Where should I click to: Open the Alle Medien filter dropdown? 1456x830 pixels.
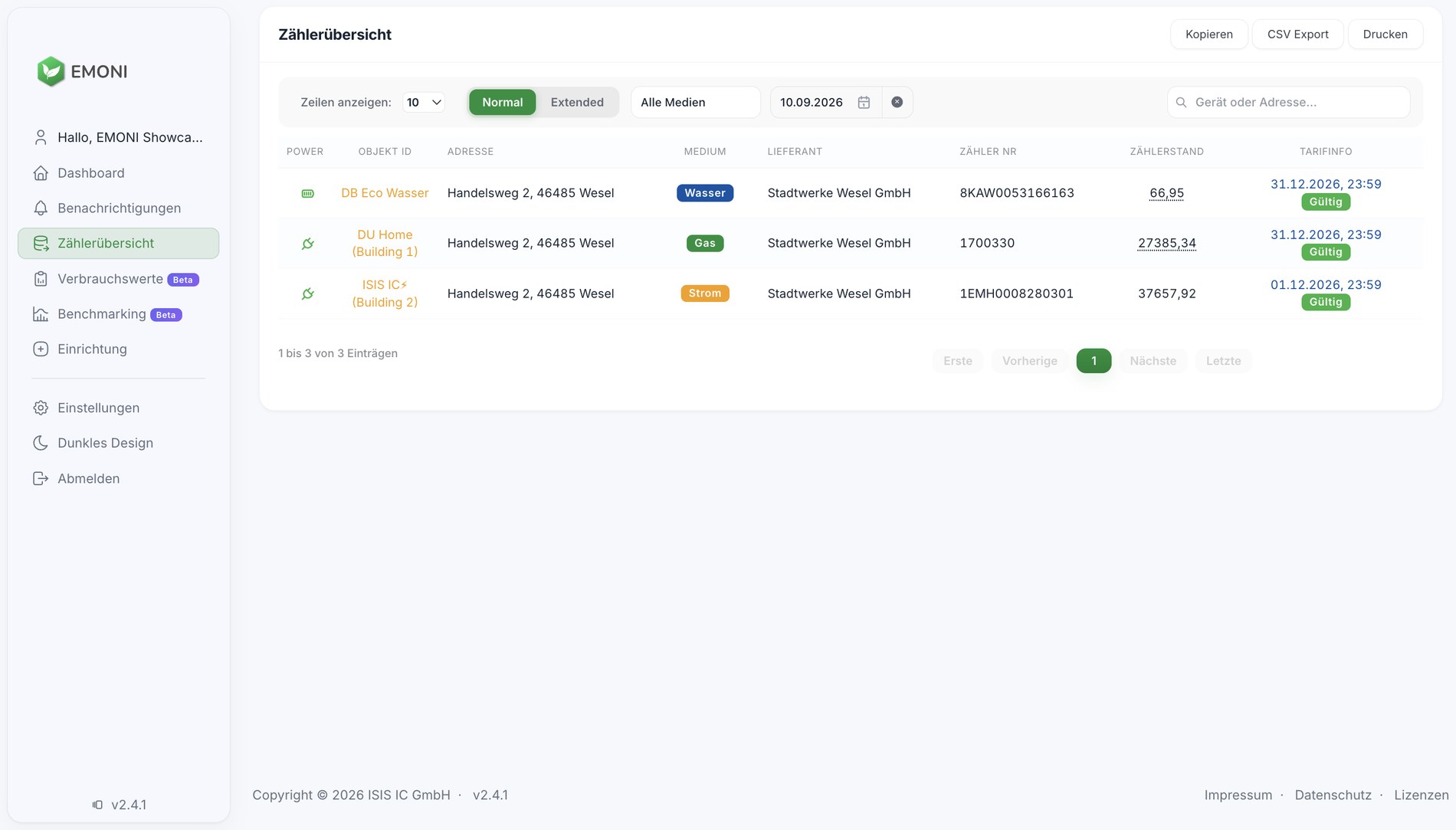click(696, 103)
